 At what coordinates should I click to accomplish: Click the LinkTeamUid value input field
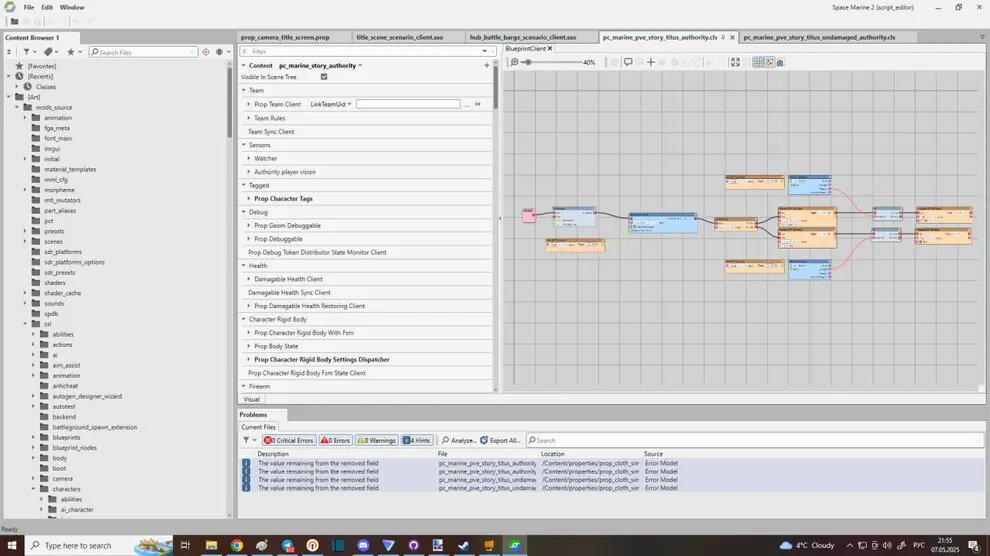(x=408, y=104)
